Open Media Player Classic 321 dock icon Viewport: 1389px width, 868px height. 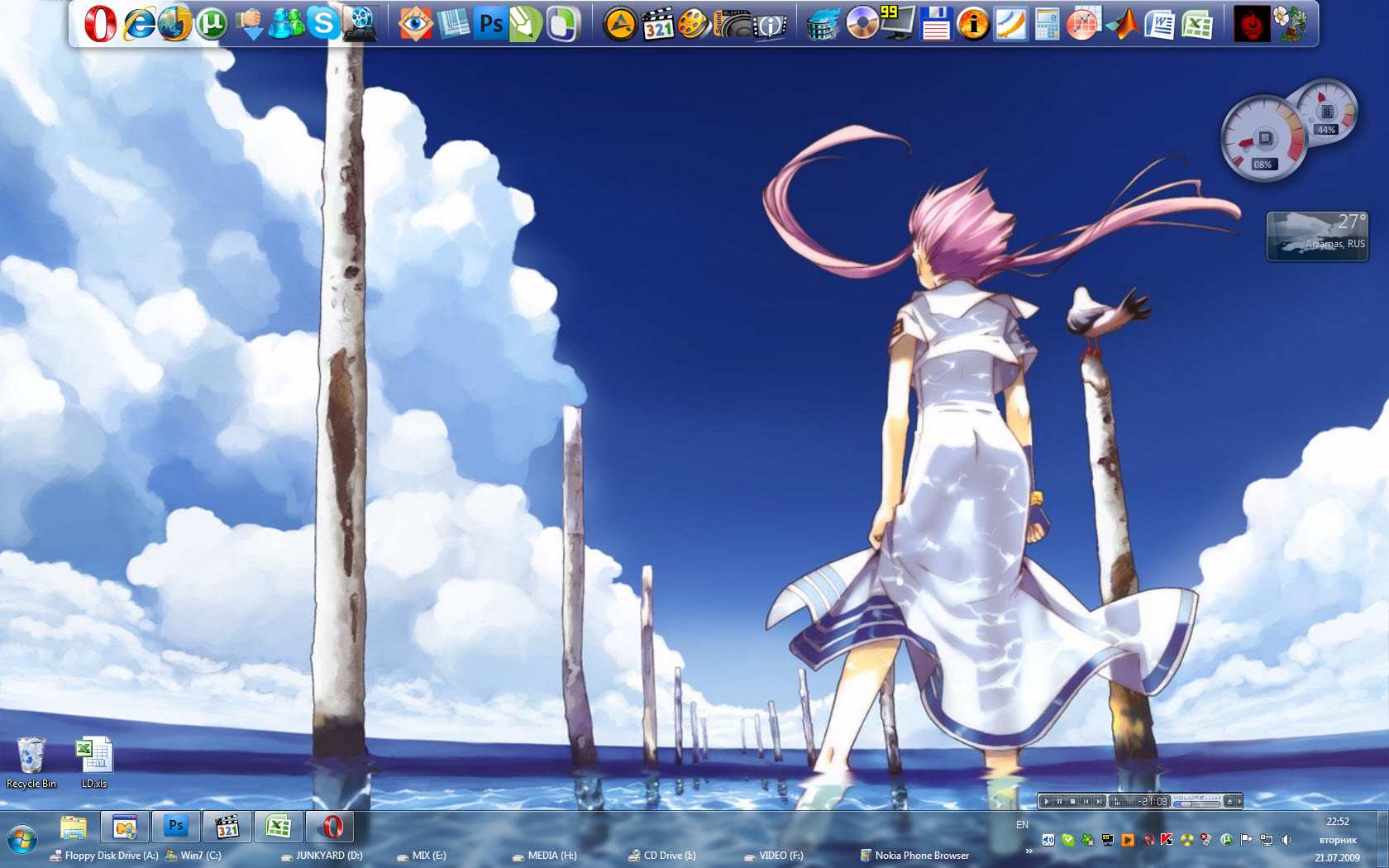[657, 23]
